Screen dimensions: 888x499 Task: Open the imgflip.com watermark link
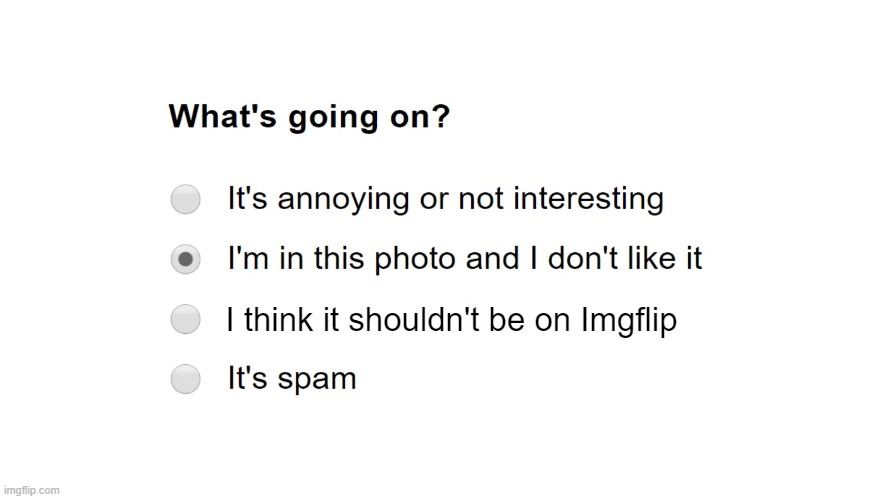(x=31, y=490)
